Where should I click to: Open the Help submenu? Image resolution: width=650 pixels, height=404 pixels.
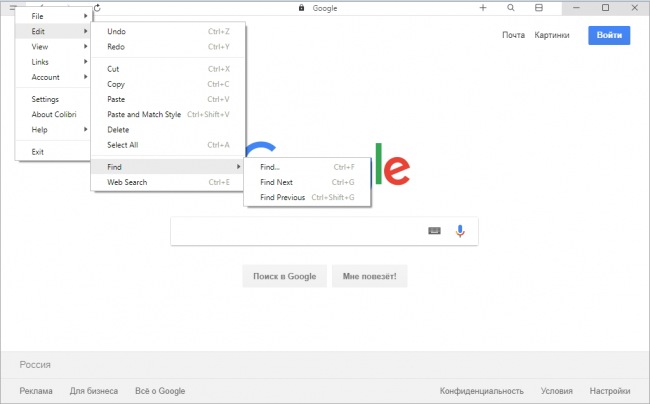click(53, 130)
